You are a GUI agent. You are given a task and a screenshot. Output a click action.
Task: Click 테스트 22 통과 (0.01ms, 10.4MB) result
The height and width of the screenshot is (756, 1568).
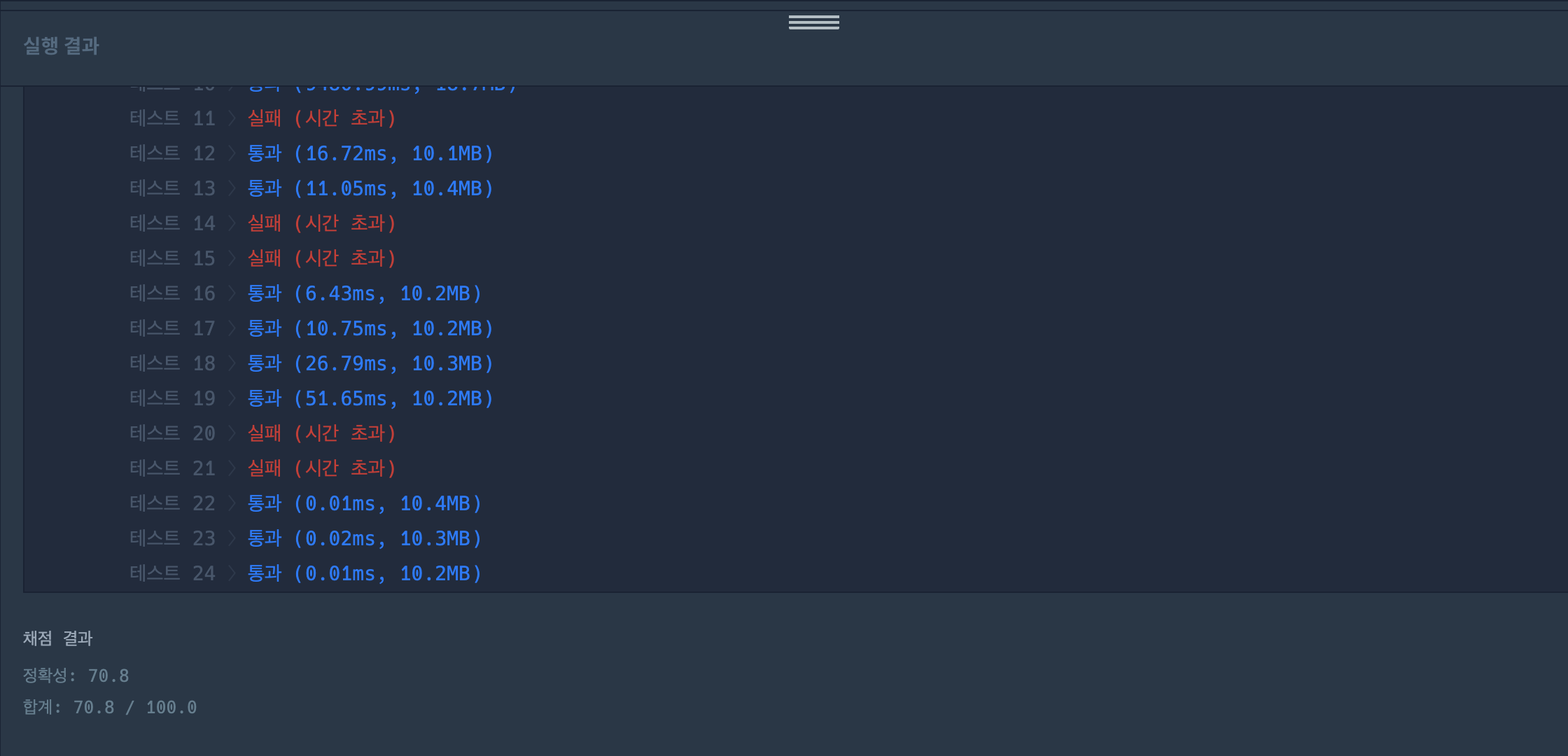(365, 503)
